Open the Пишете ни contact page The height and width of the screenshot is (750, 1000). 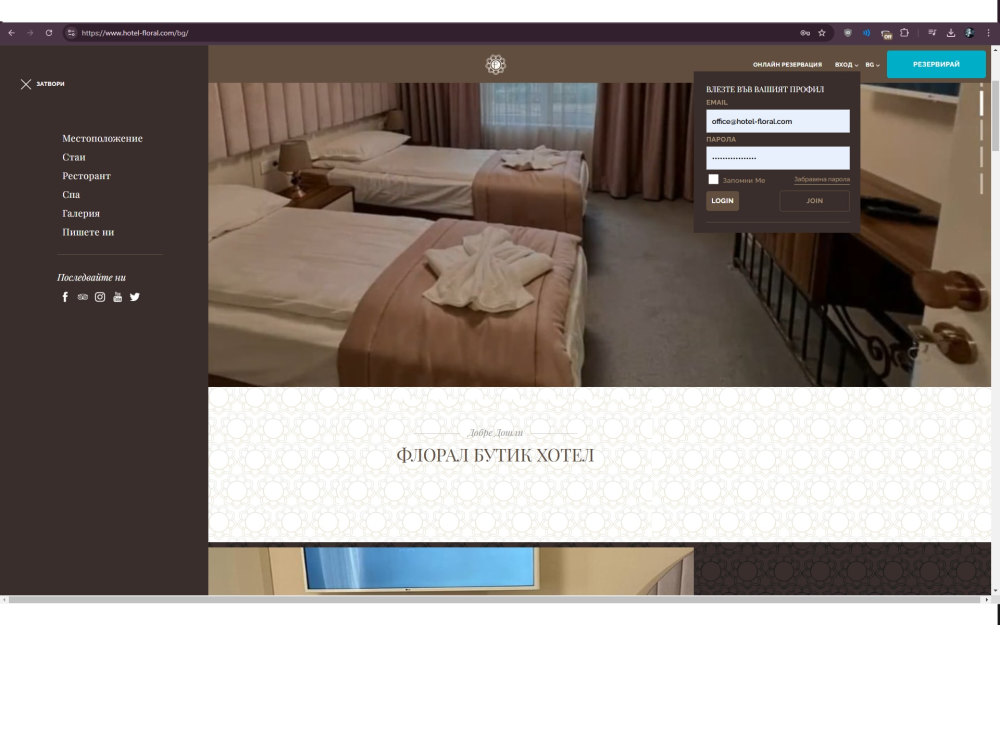click(x=88, y=232)
